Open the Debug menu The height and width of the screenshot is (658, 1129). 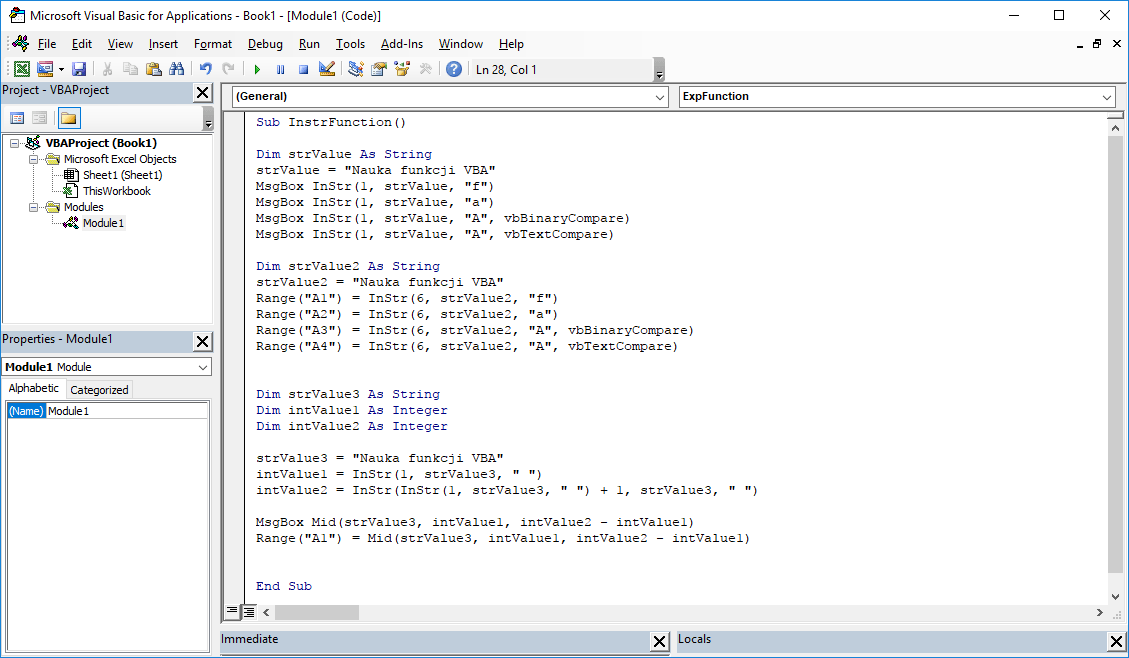(264, 44)
